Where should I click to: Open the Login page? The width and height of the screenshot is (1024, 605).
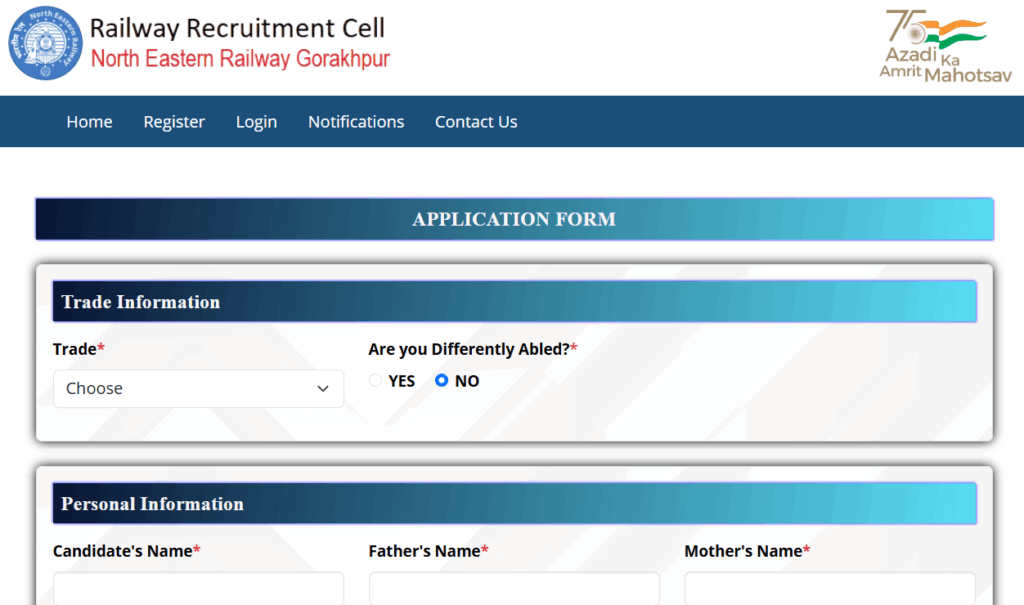click(x=256, y=122)
